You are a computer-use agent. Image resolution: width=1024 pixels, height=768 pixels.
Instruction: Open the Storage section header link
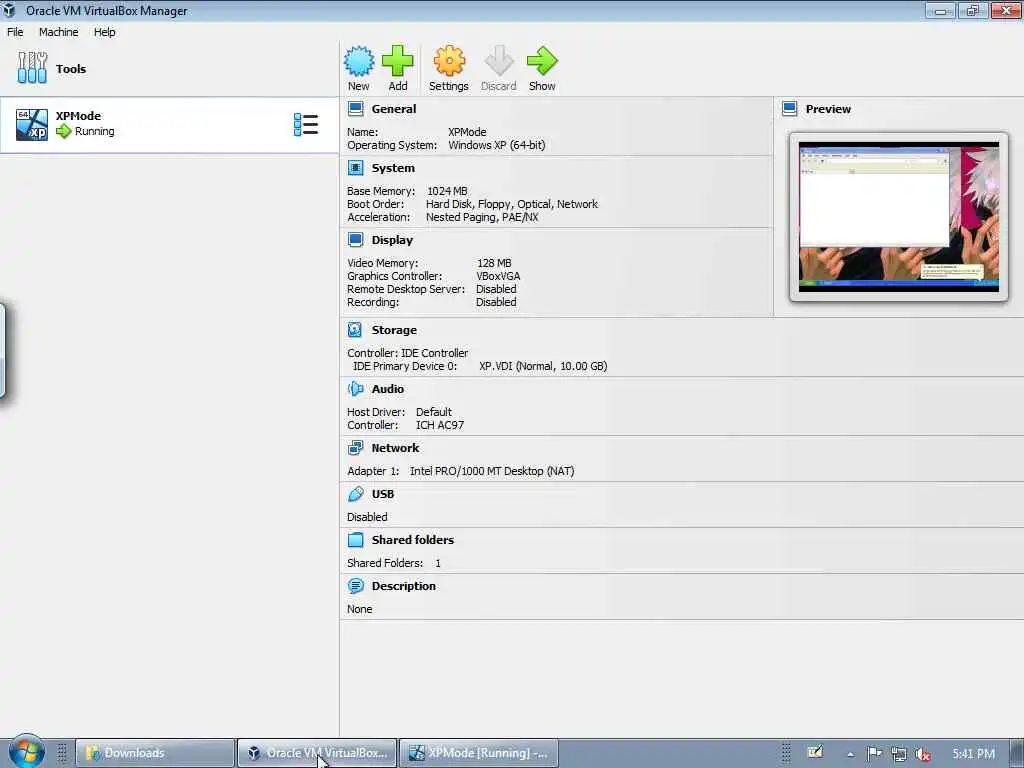tap(394, 330)
